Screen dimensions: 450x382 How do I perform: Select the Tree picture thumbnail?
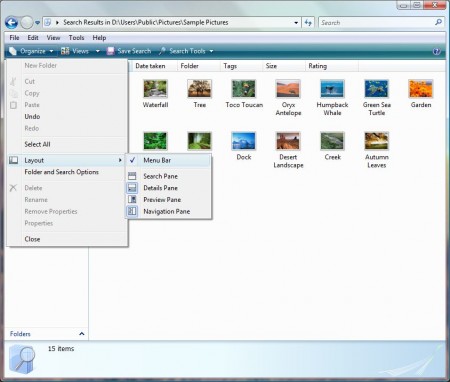point(199,89)
